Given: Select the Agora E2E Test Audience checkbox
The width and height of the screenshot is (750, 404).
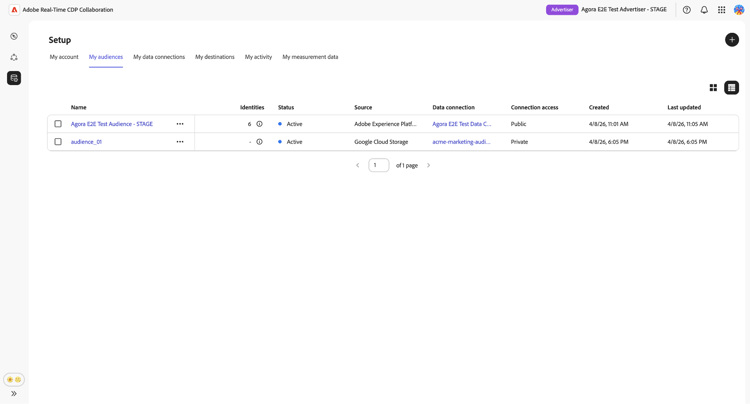Looking at the screenshot, I should pos(58,124).
